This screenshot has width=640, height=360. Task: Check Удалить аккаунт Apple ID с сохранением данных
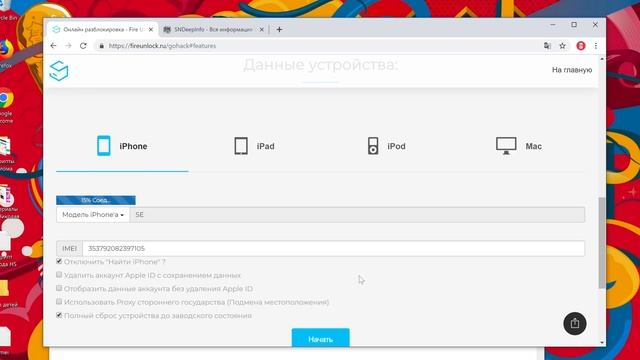coord(59,275)
